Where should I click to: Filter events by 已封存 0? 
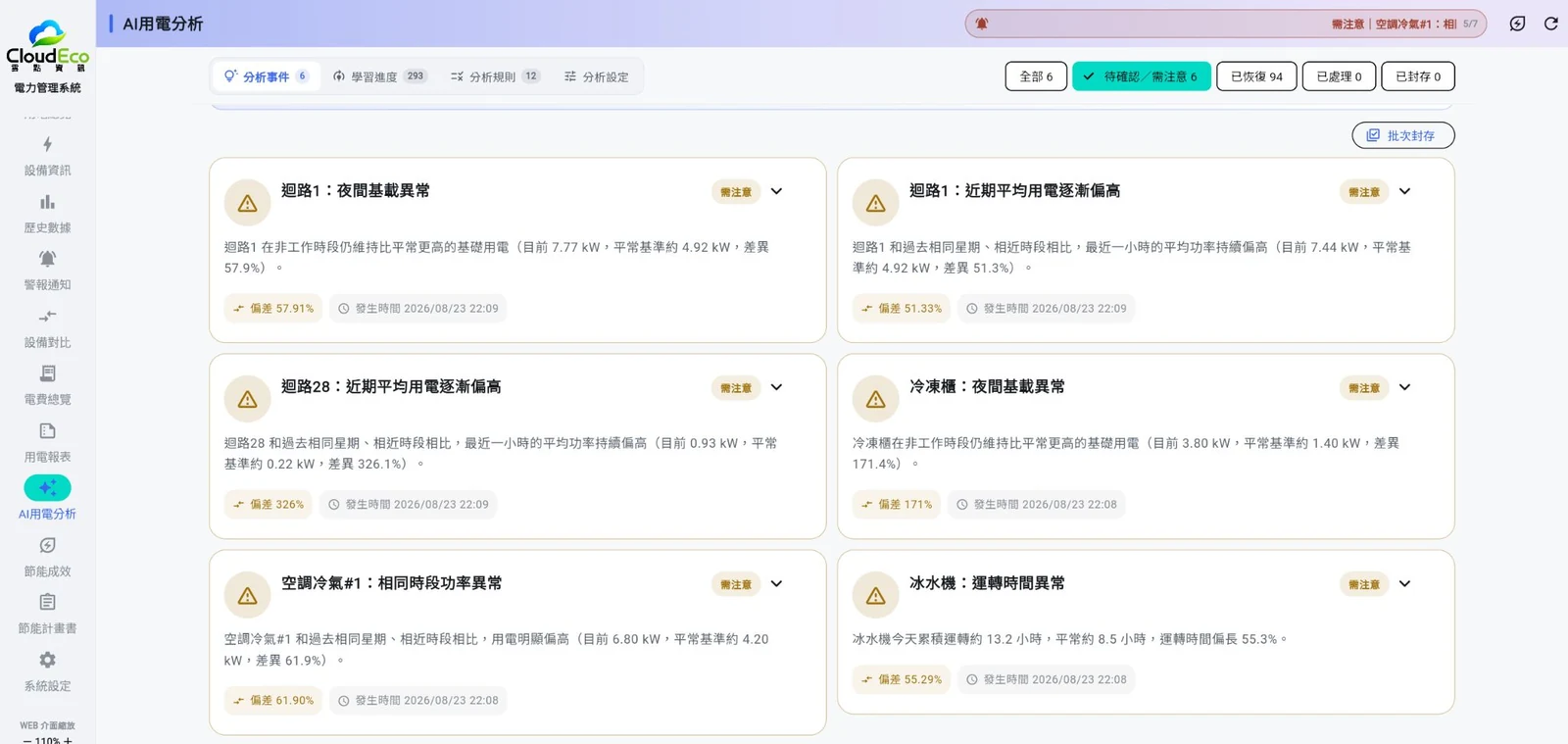pos(1418,76)
